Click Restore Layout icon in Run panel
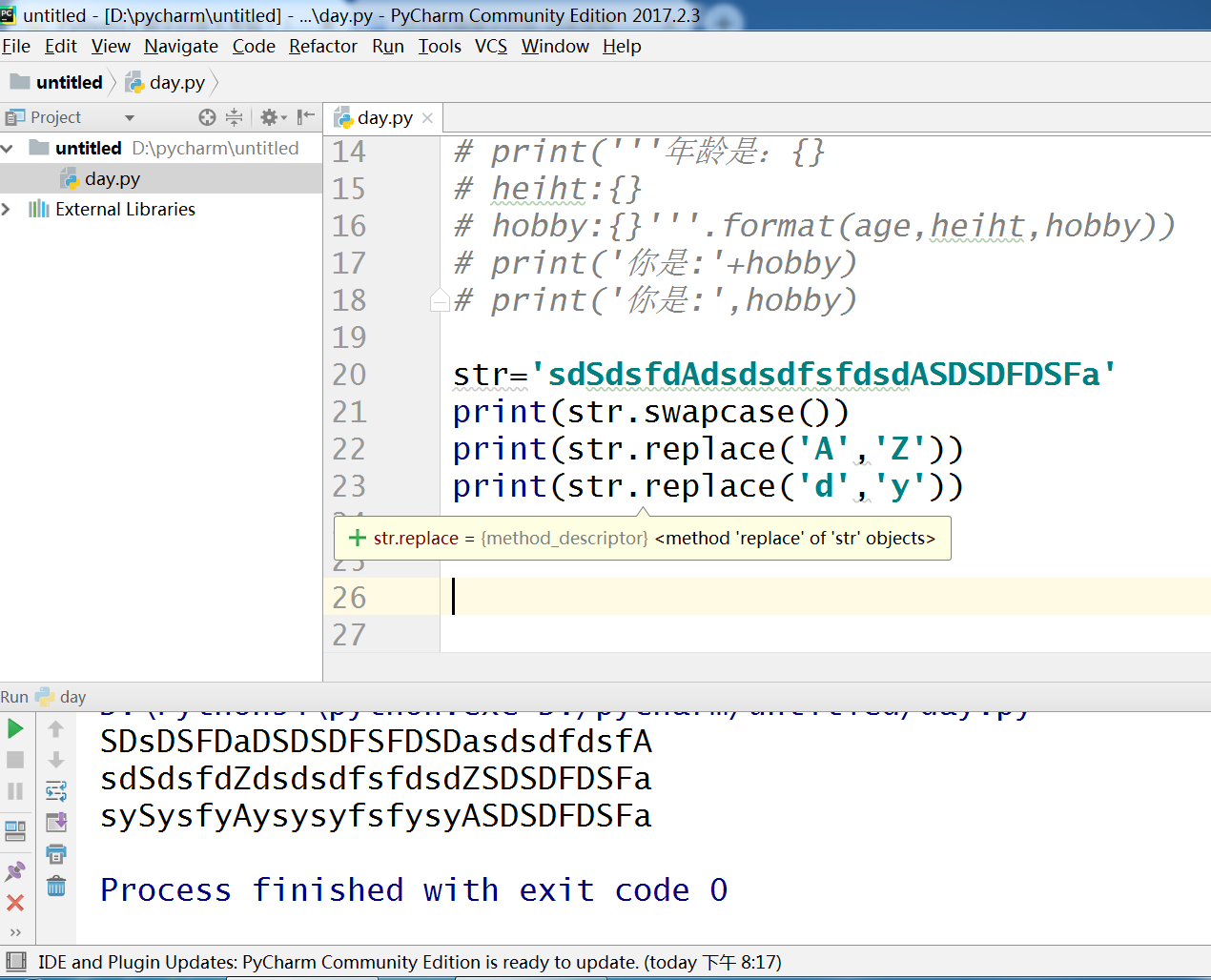The height and width of the screenshot is (980, 1211). pyautogui.click(x=15, y=830)
